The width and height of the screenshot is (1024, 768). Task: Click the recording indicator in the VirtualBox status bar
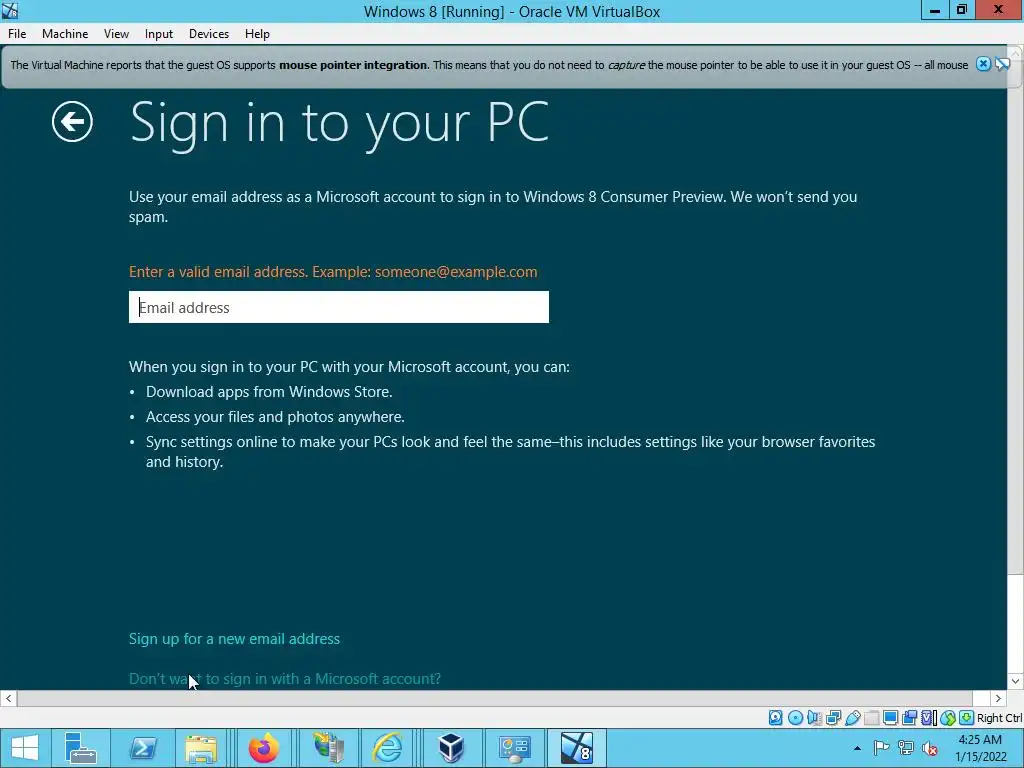coord(909,718)
